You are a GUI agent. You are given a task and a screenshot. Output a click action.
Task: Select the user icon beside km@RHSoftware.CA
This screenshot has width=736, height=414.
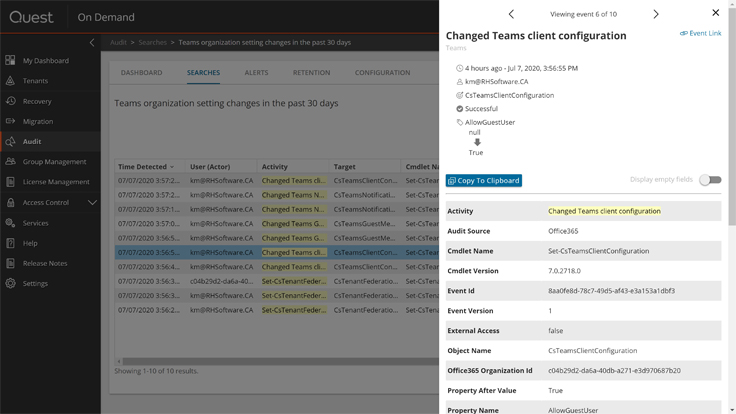pyautogui.click(x=460, y=82)
